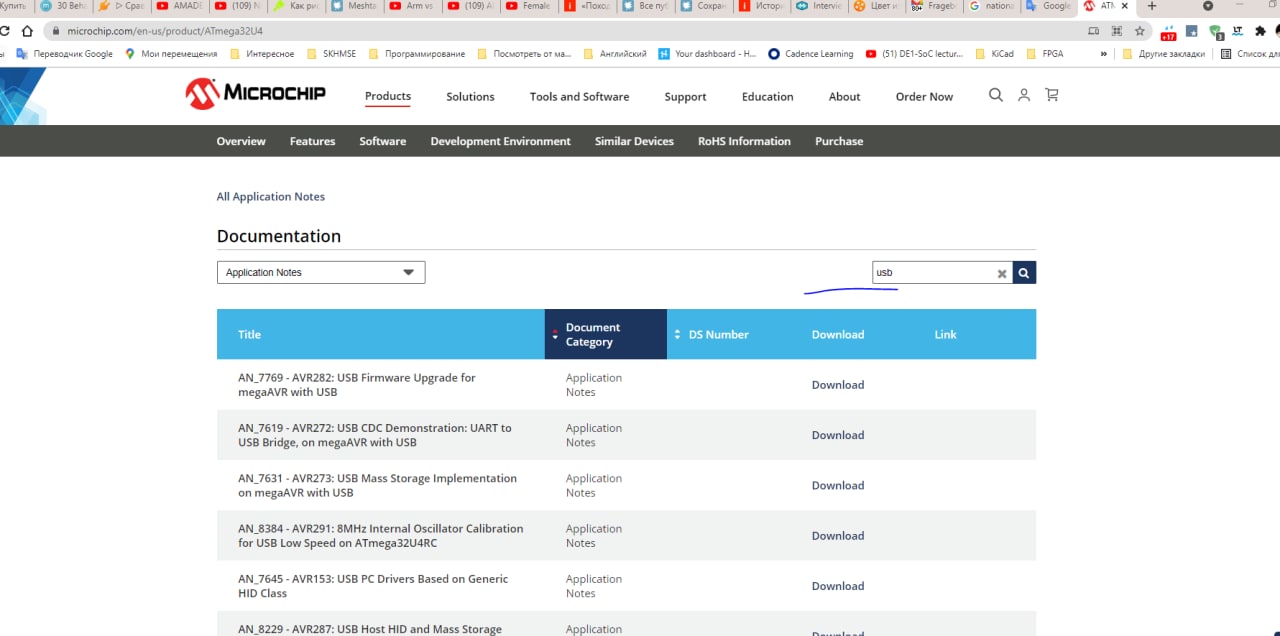Download AN_7631 AVR273 Mass Storage note
This screenshot has width=1280, height=636.
[837, 485]
